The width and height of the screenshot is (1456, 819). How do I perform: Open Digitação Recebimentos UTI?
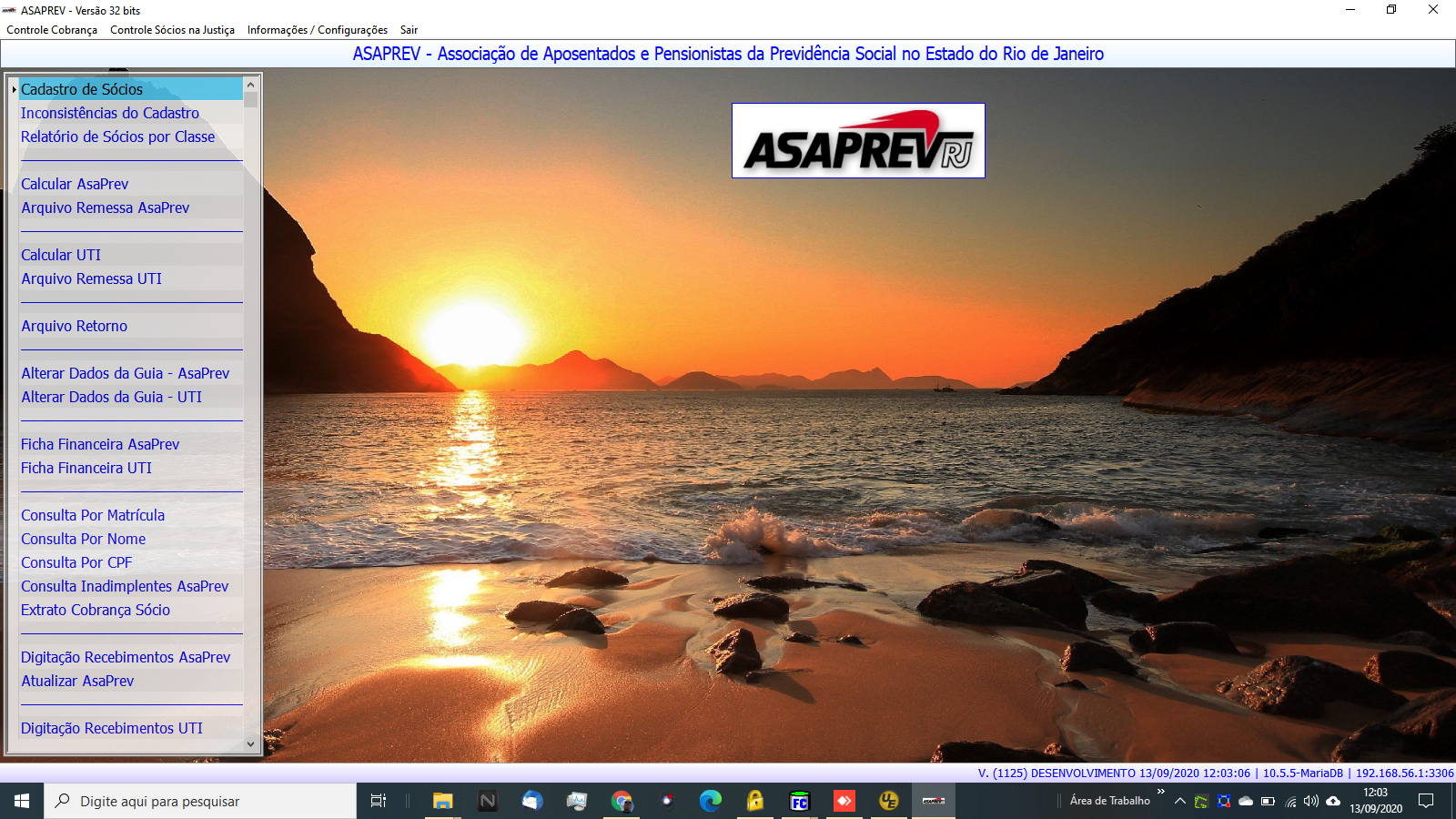coord(131,728)
